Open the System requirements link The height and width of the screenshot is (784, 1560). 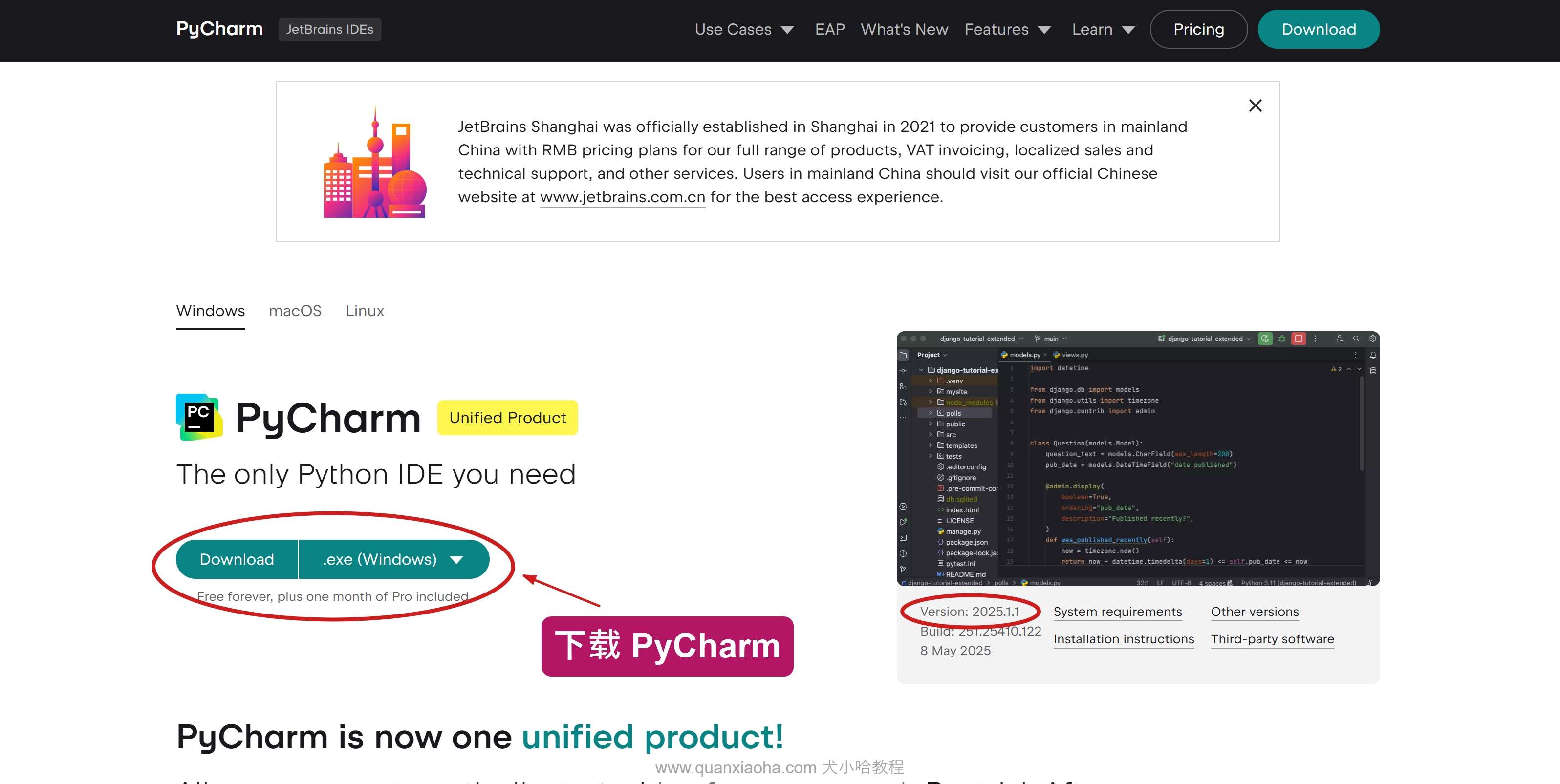click(x=1117, y=612)
